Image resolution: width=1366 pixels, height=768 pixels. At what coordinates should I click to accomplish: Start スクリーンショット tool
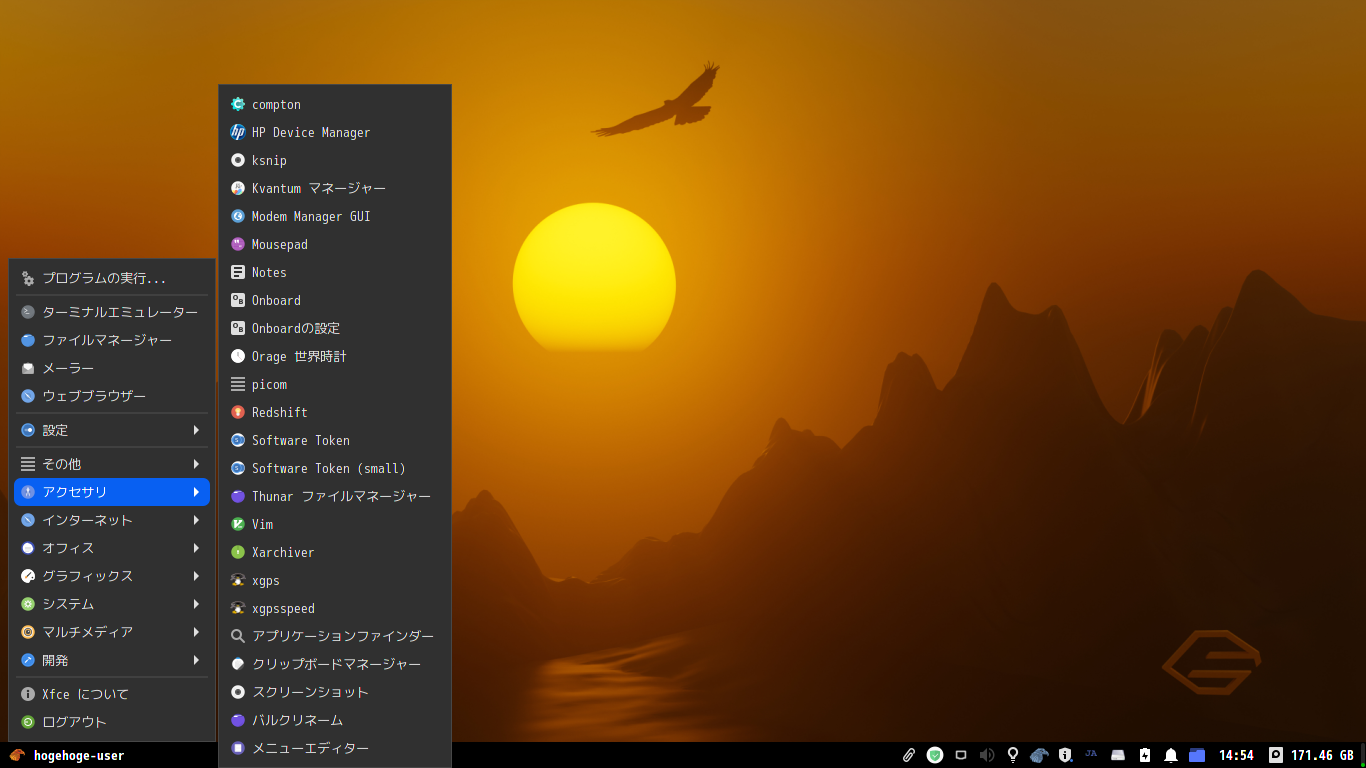(335, 692)
